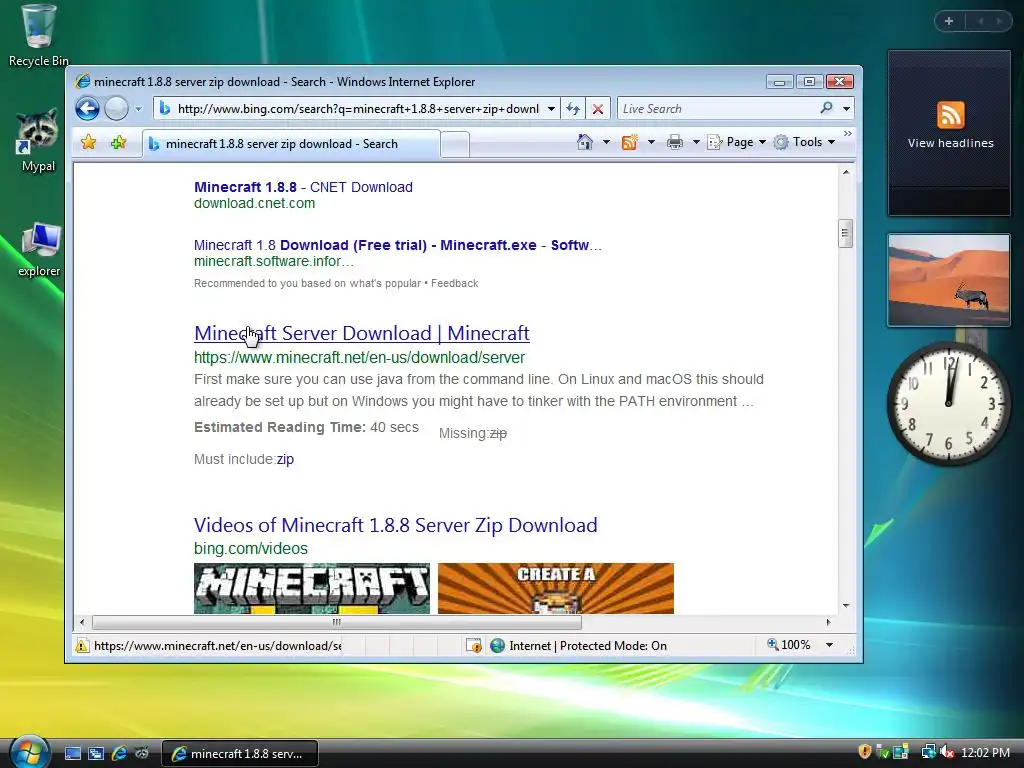
Task: Open a blank new tab
Action: 455,144
